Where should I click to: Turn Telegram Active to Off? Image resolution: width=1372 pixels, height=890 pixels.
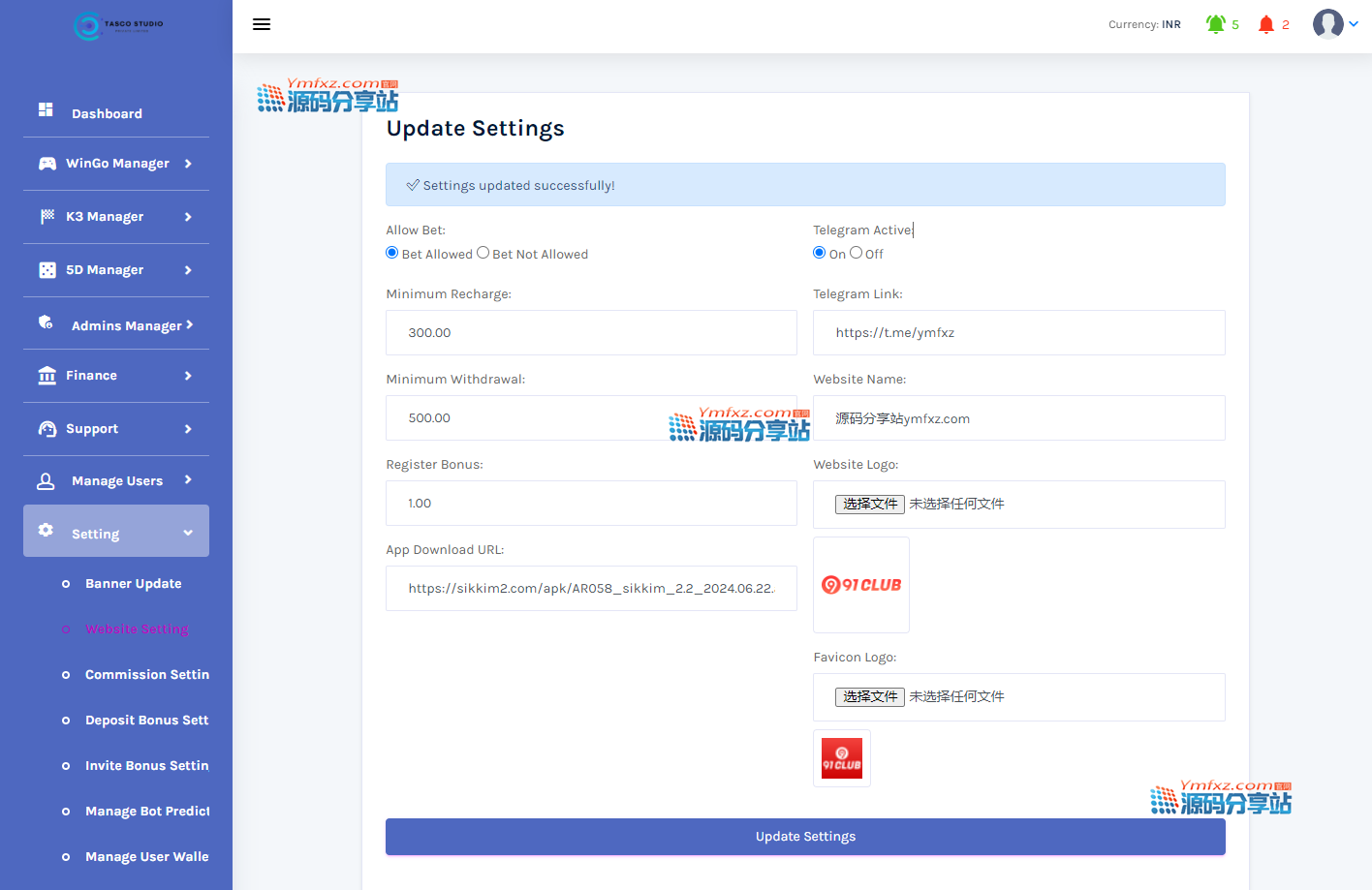pyautogui.click(x=856, y=253)
